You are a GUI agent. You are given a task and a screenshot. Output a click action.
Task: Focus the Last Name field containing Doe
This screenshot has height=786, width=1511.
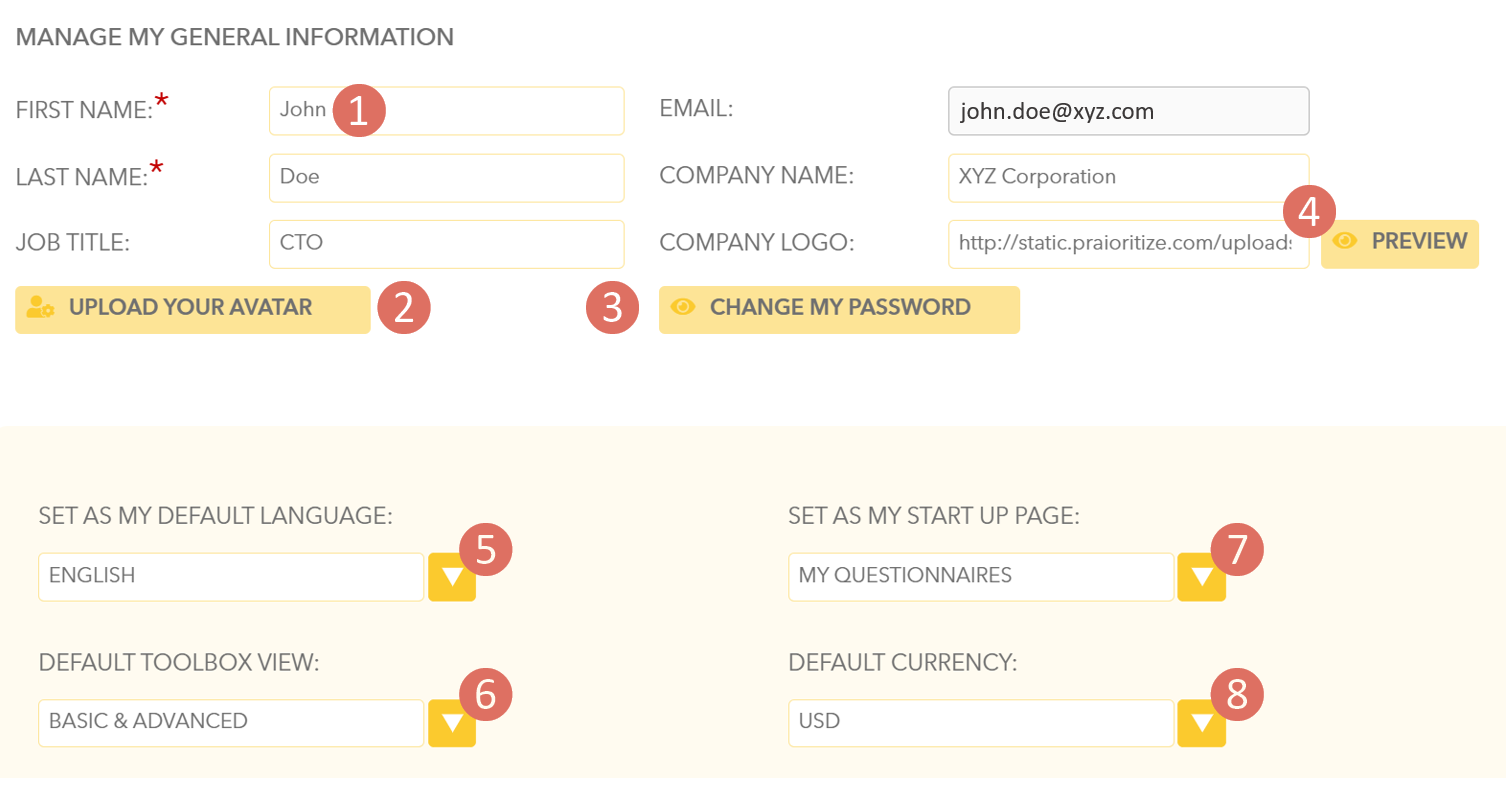coord(446,177)
